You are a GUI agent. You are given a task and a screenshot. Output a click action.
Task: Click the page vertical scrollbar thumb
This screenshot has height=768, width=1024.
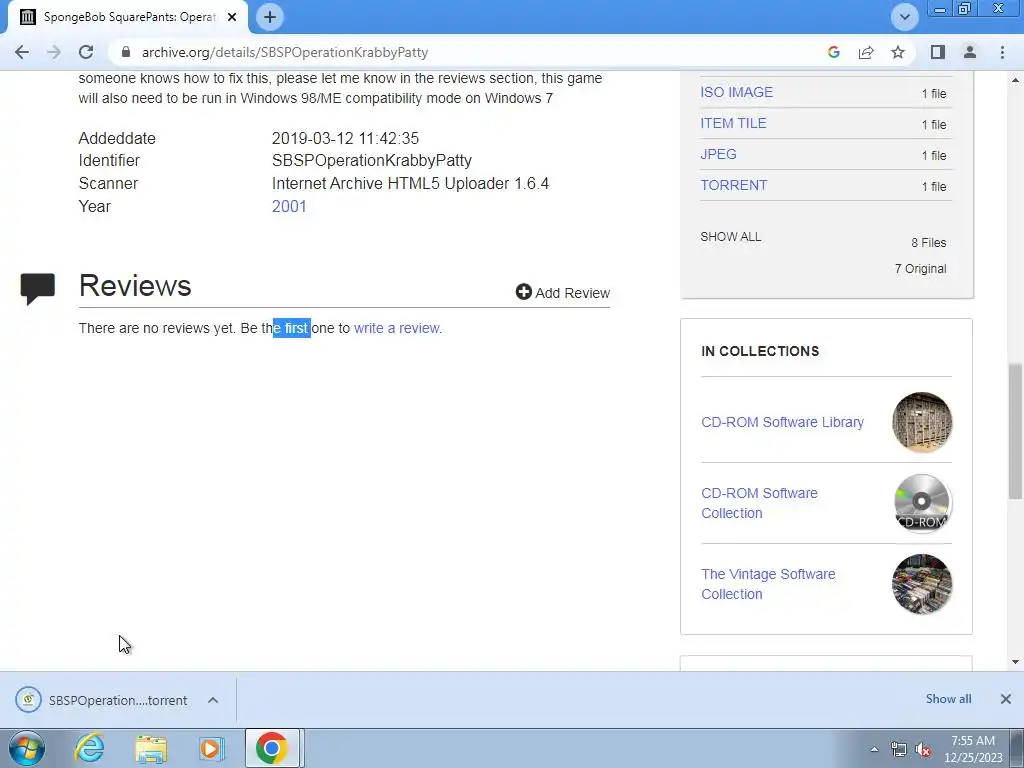pyautogui.click(x=1016, y=431)
